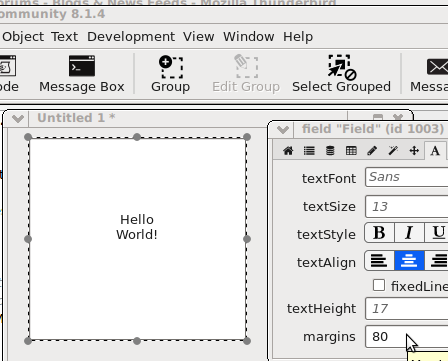Open inspector Position move-arrows tab
448x361 pixels.
414,151
